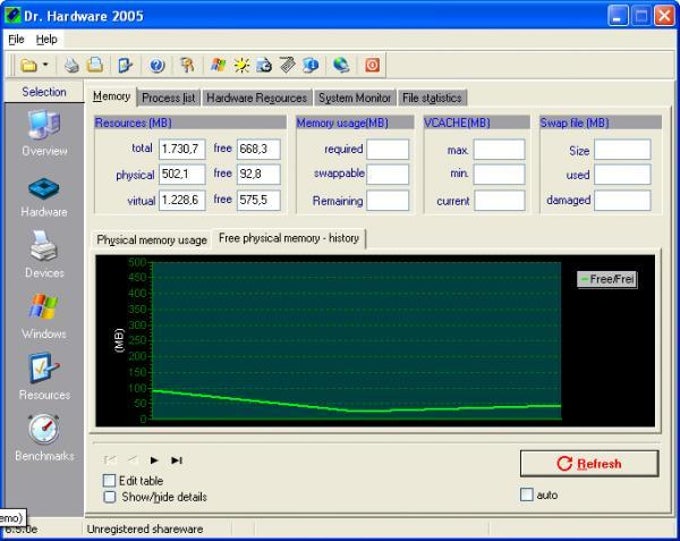Click the globe network toolbar icon
The image size is (680, 541).
click(x=341, y=66)
